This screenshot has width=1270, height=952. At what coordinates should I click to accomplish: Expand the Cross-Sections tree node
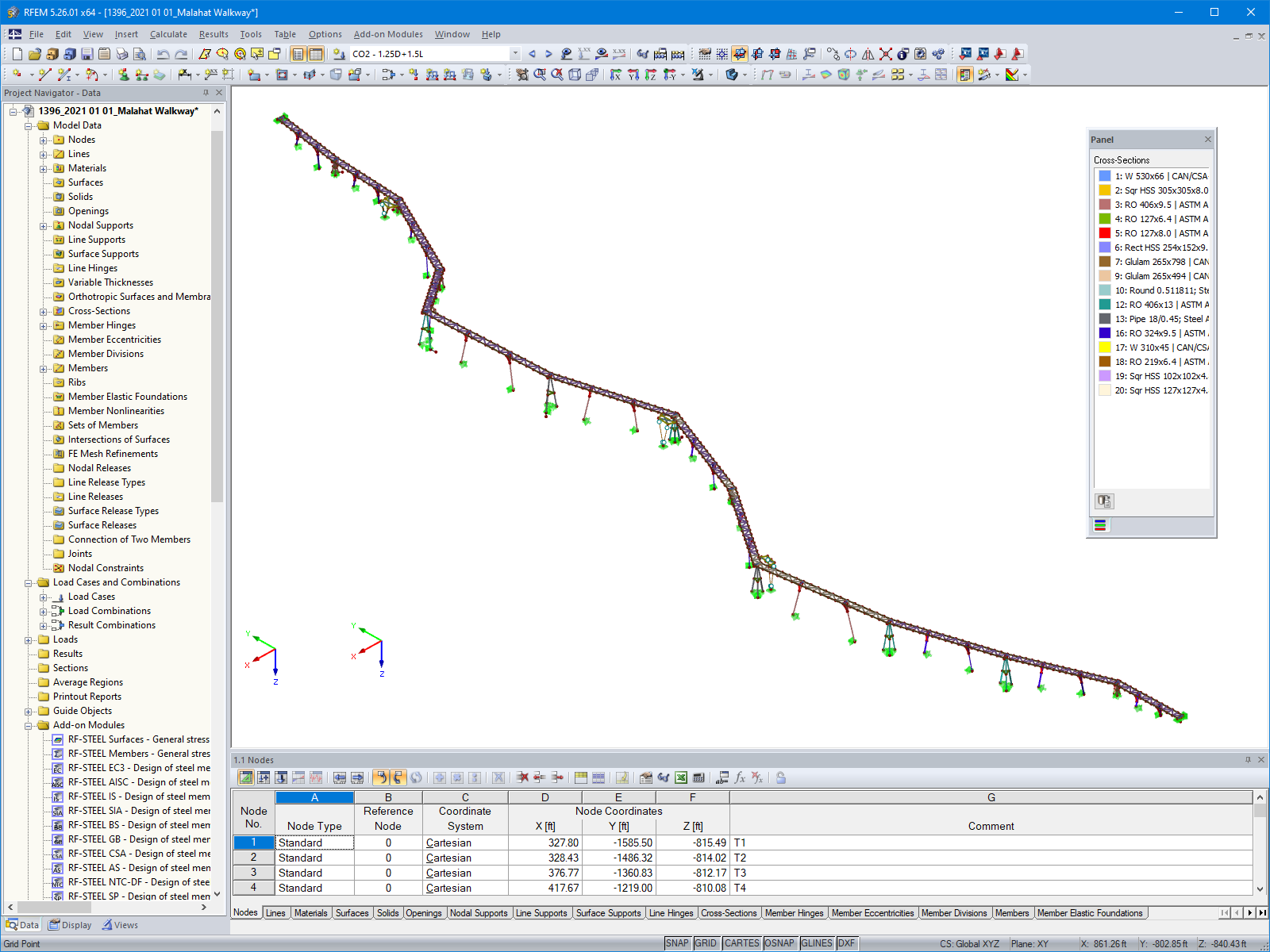[x=44, y=311]
